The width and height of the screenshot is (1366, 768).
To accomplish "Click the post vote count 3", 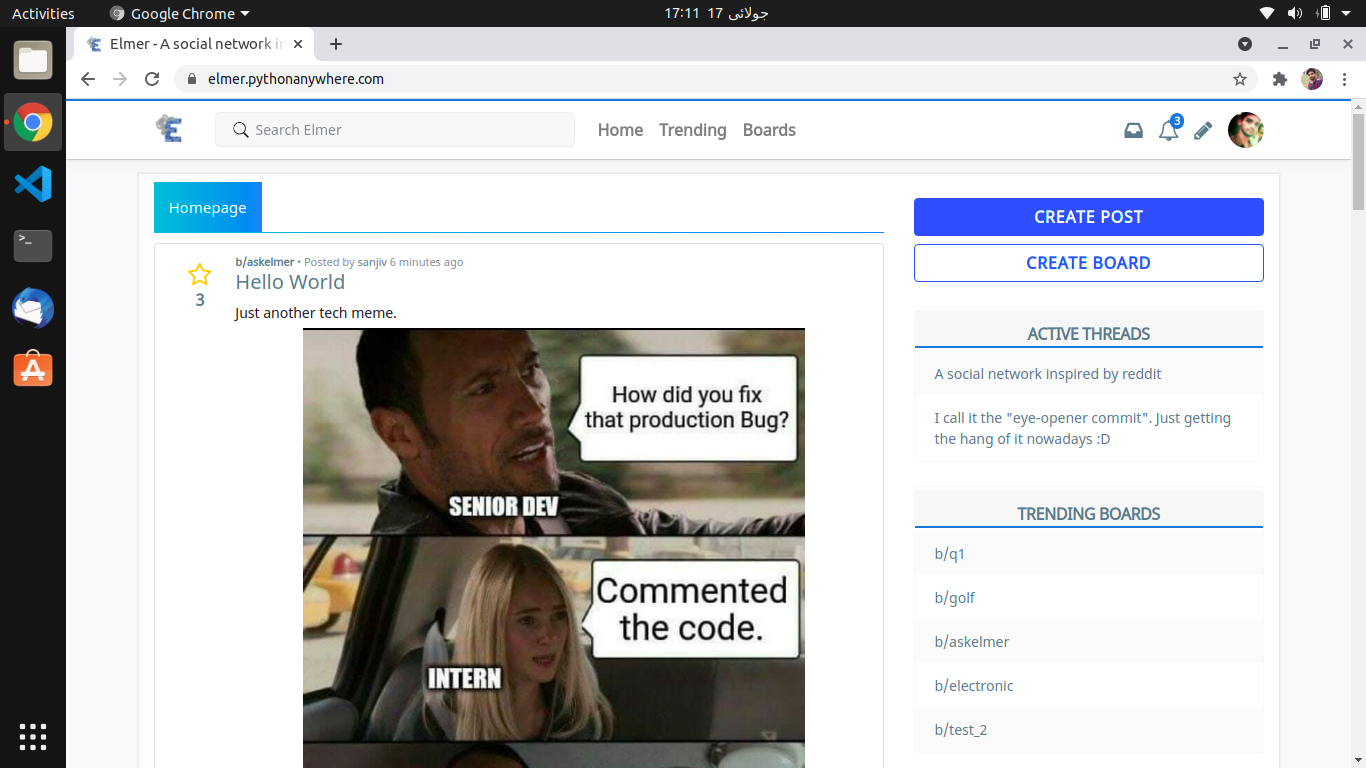I will (x=200, y=300).
